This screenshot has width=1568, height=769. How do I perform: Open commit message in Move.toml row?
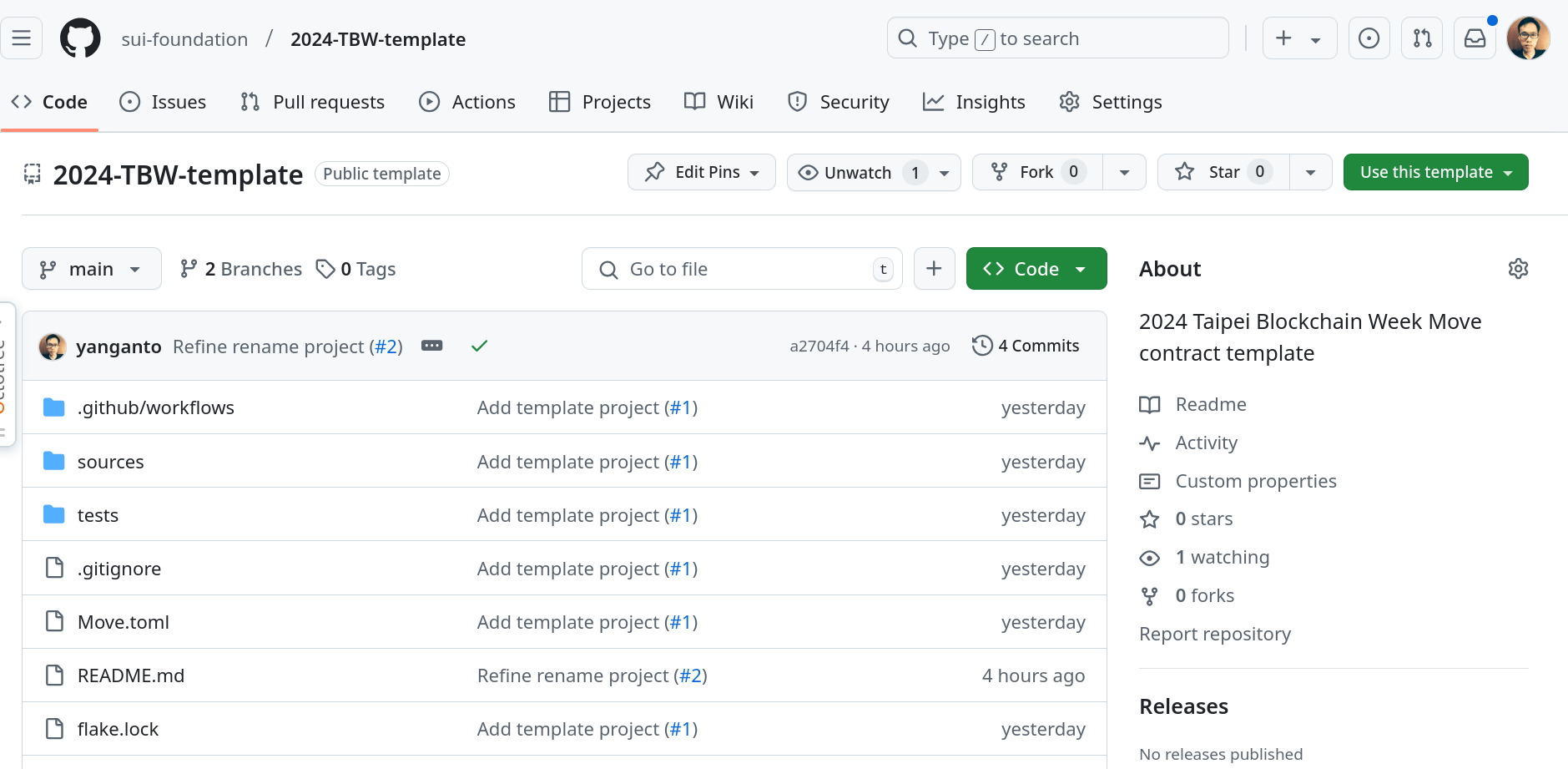point(568,622)
